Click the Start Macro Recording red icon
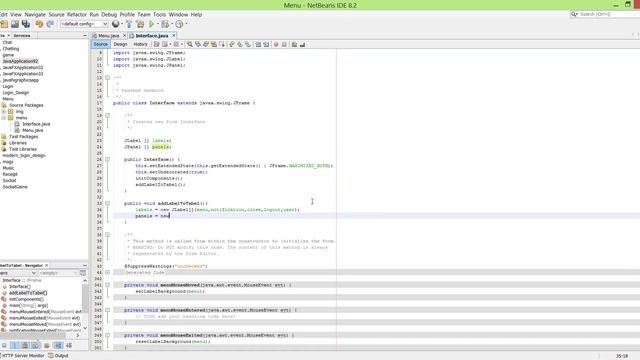The height and width of the screenshot is (360, 640). coord(276,44)
